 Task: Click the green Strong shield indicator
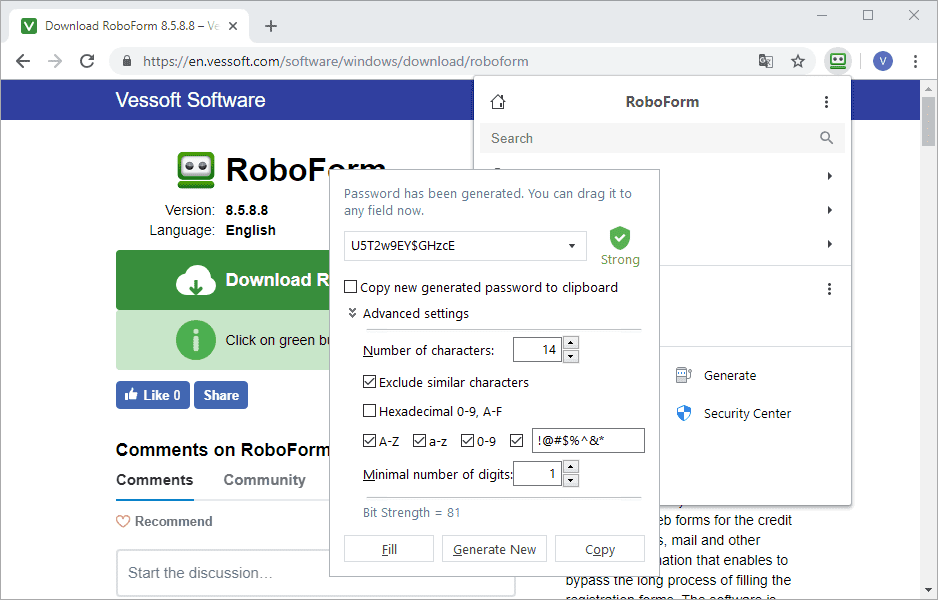pyautogui.click(x=620, y=238)
